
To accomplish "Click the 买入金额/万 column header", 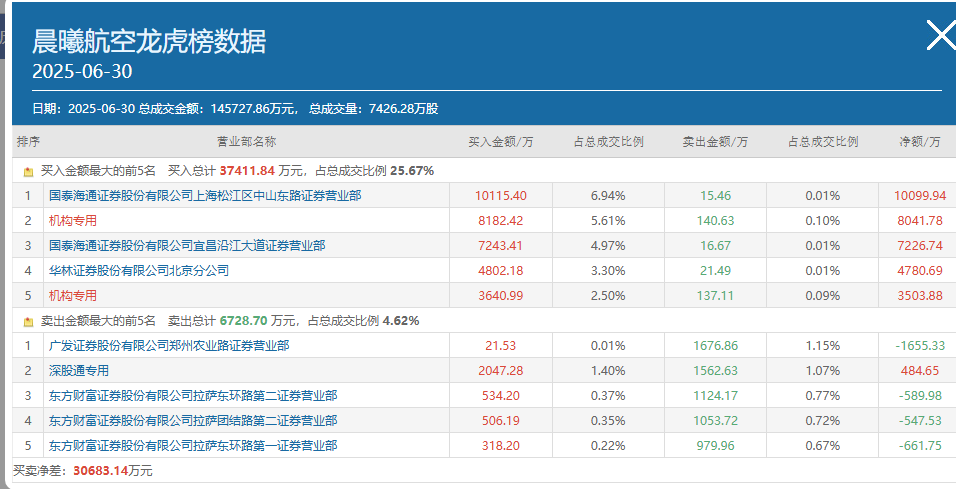I will pyautogui.click(x=501, y=142).
